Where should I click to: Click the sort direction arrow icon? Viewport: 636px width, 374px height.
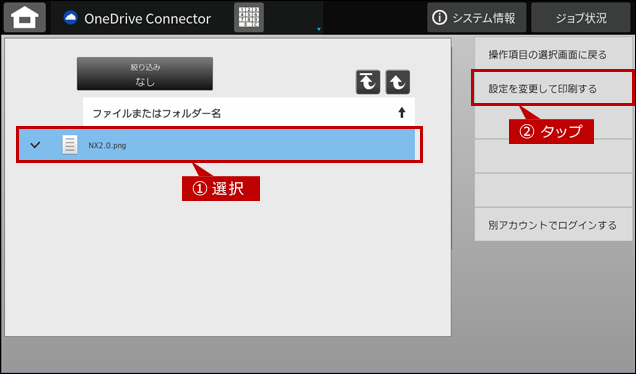402,113
